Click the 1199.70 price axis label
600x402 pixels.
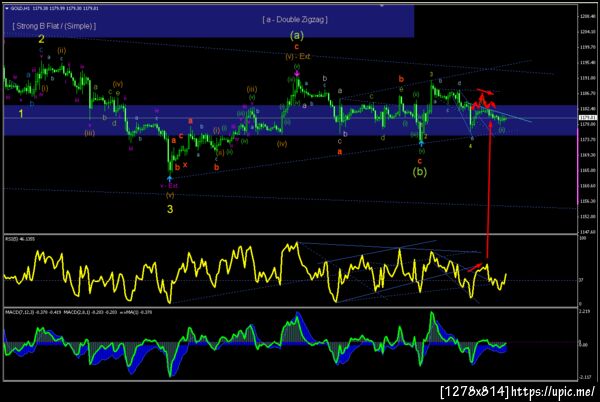pos(589,47)
